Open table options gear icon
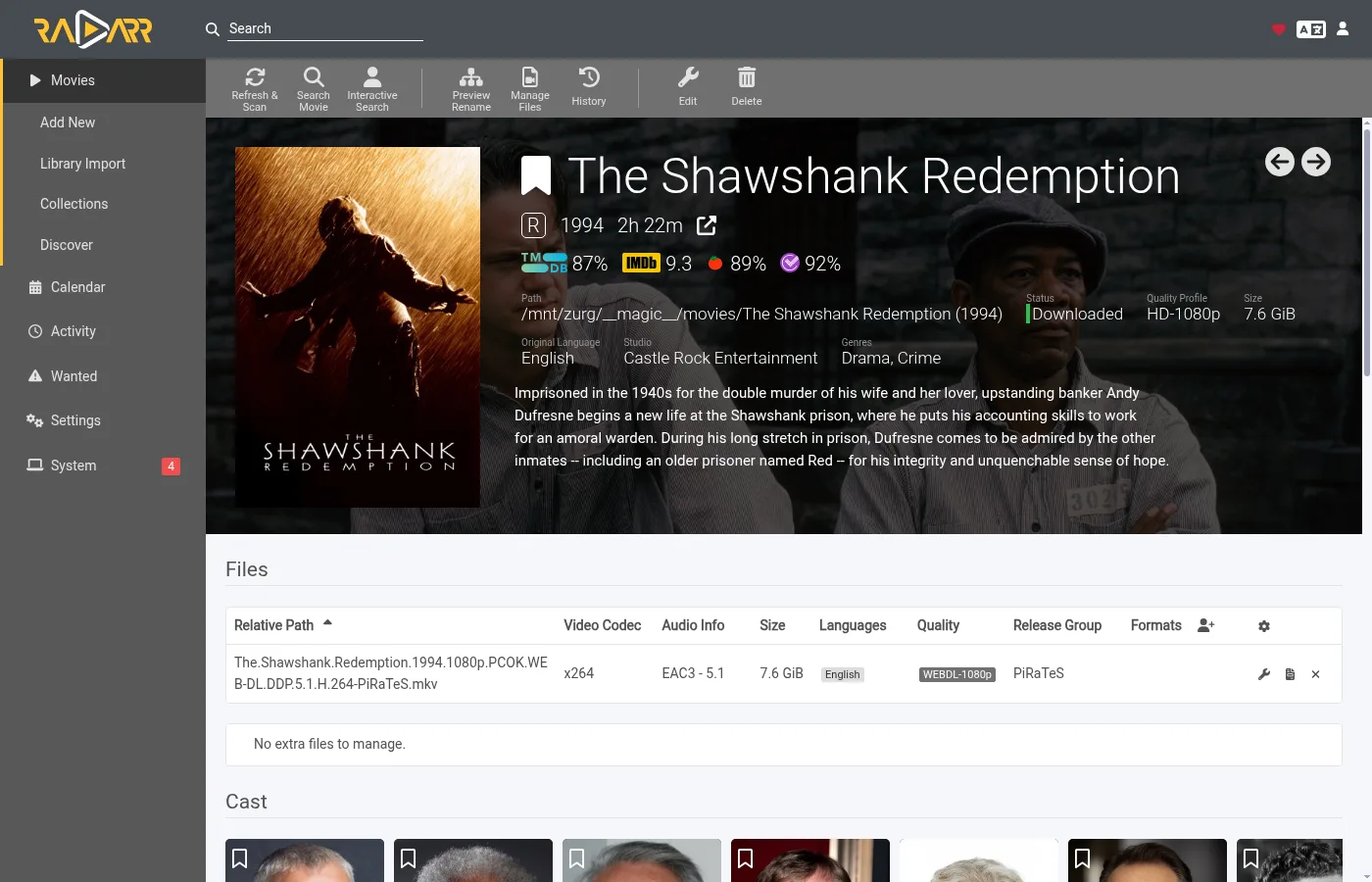This screenshot has height=882, width=1372. click(x=1264, y=626)
